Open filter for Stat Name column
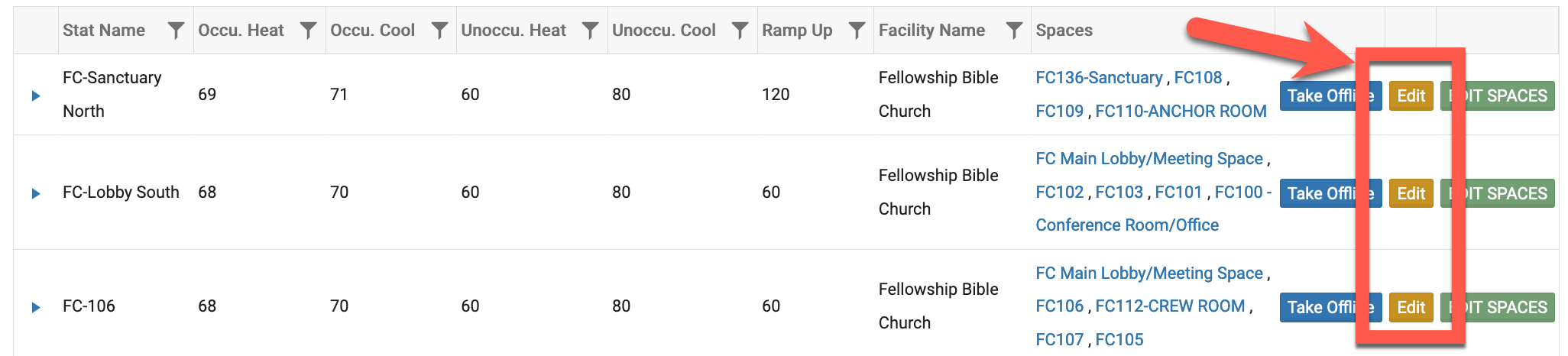 [176, 31]
